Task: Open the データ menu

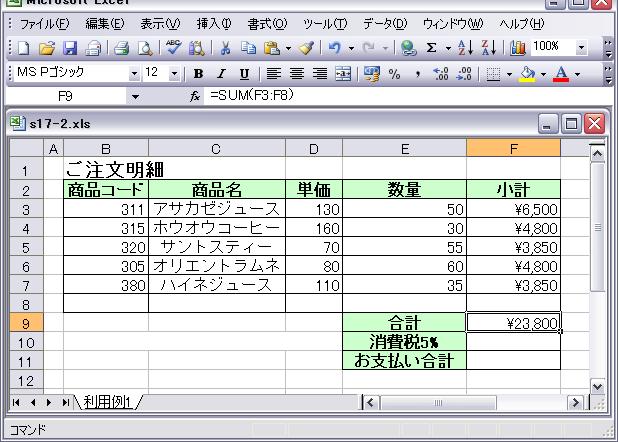Action: pos(385,24)
